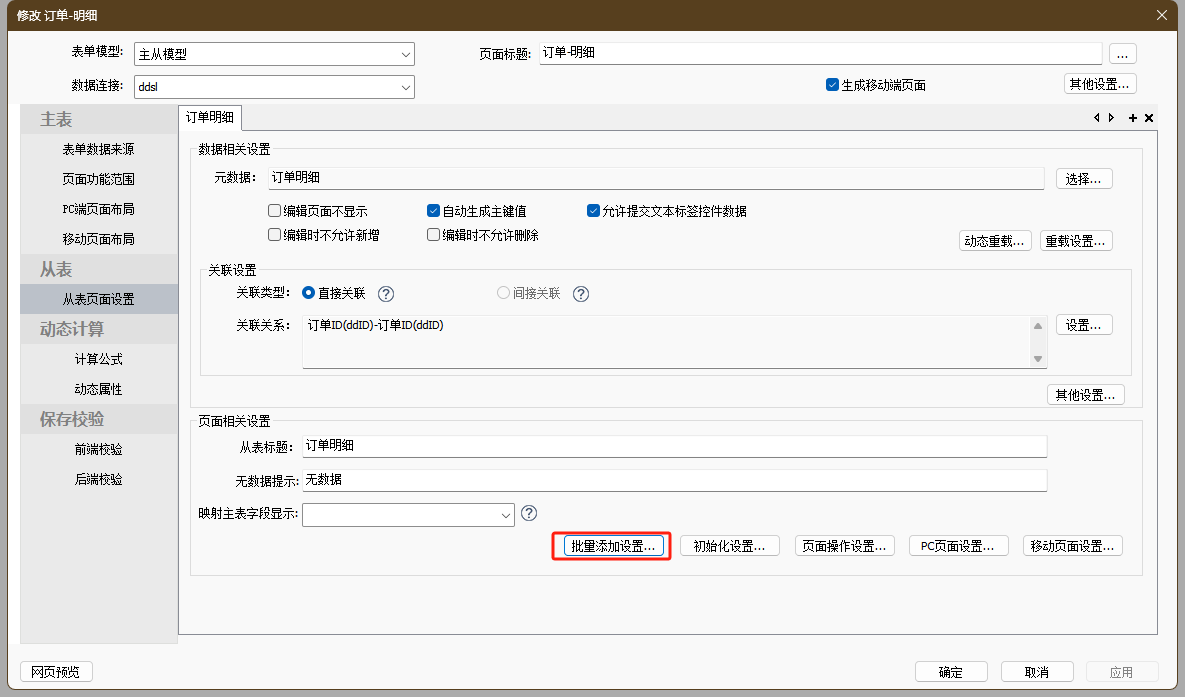
Task: Switch to the 订单明细 tab
Action: point(210,118)
